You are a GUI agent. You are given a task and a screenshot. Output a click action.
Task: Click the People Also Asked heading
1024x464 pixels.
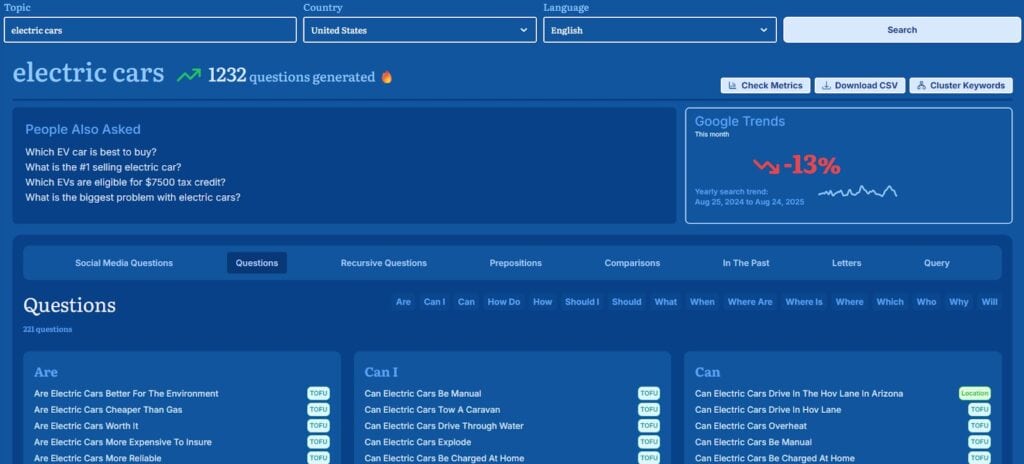[x=83, y=129]
